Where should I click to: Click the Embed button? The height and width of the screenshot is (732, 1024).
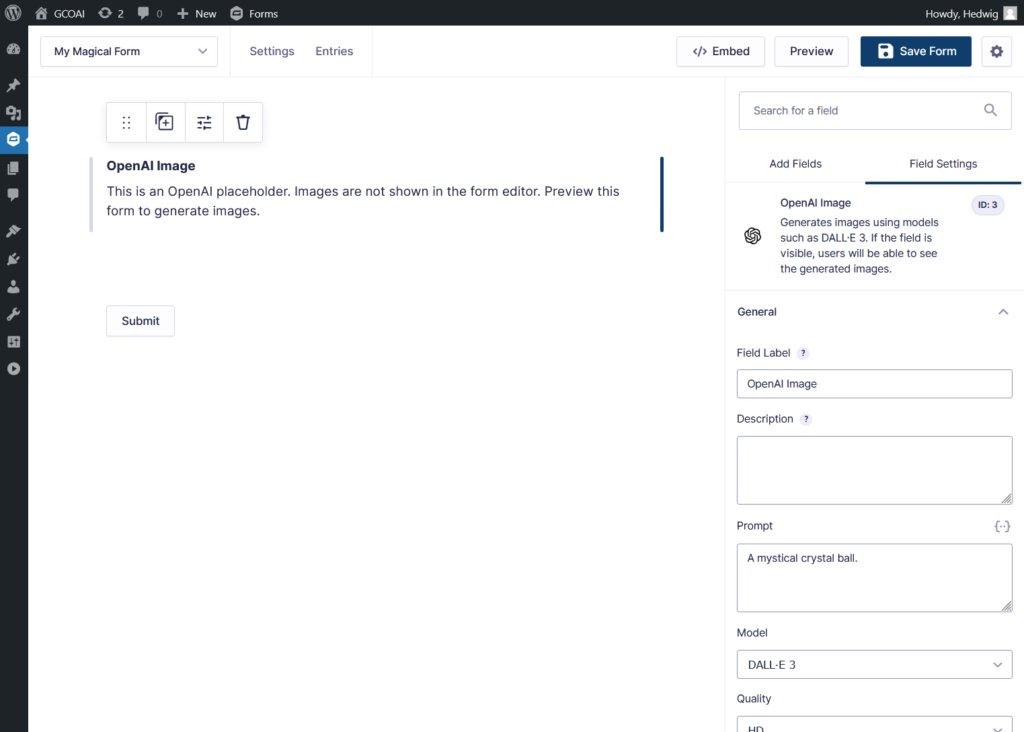pos(720,51)
